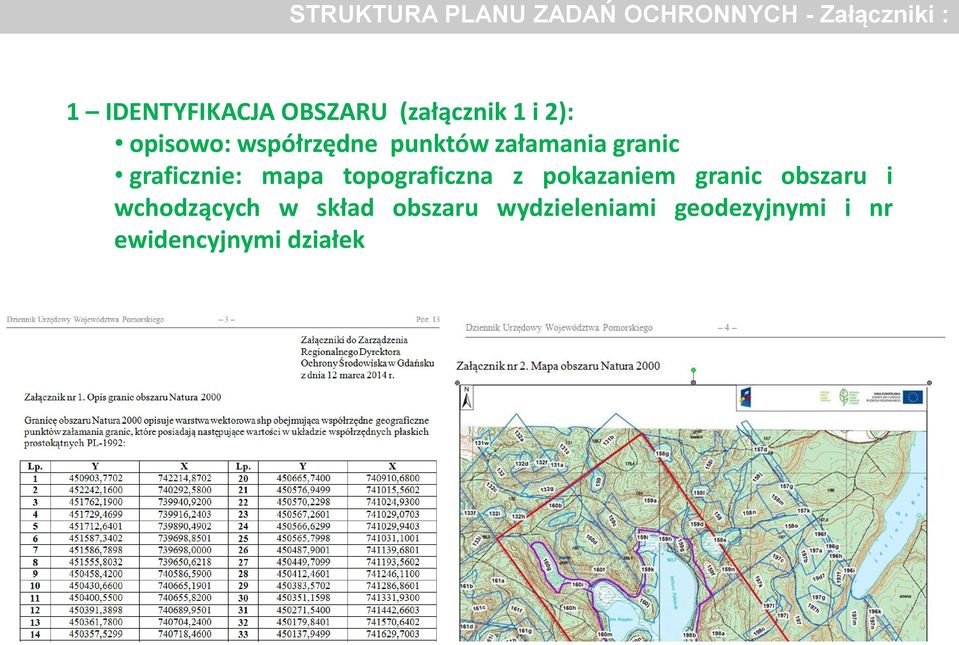The image size is (959, 645).
Task: Click the map parcel label '198a'
Action: [719, 634]
